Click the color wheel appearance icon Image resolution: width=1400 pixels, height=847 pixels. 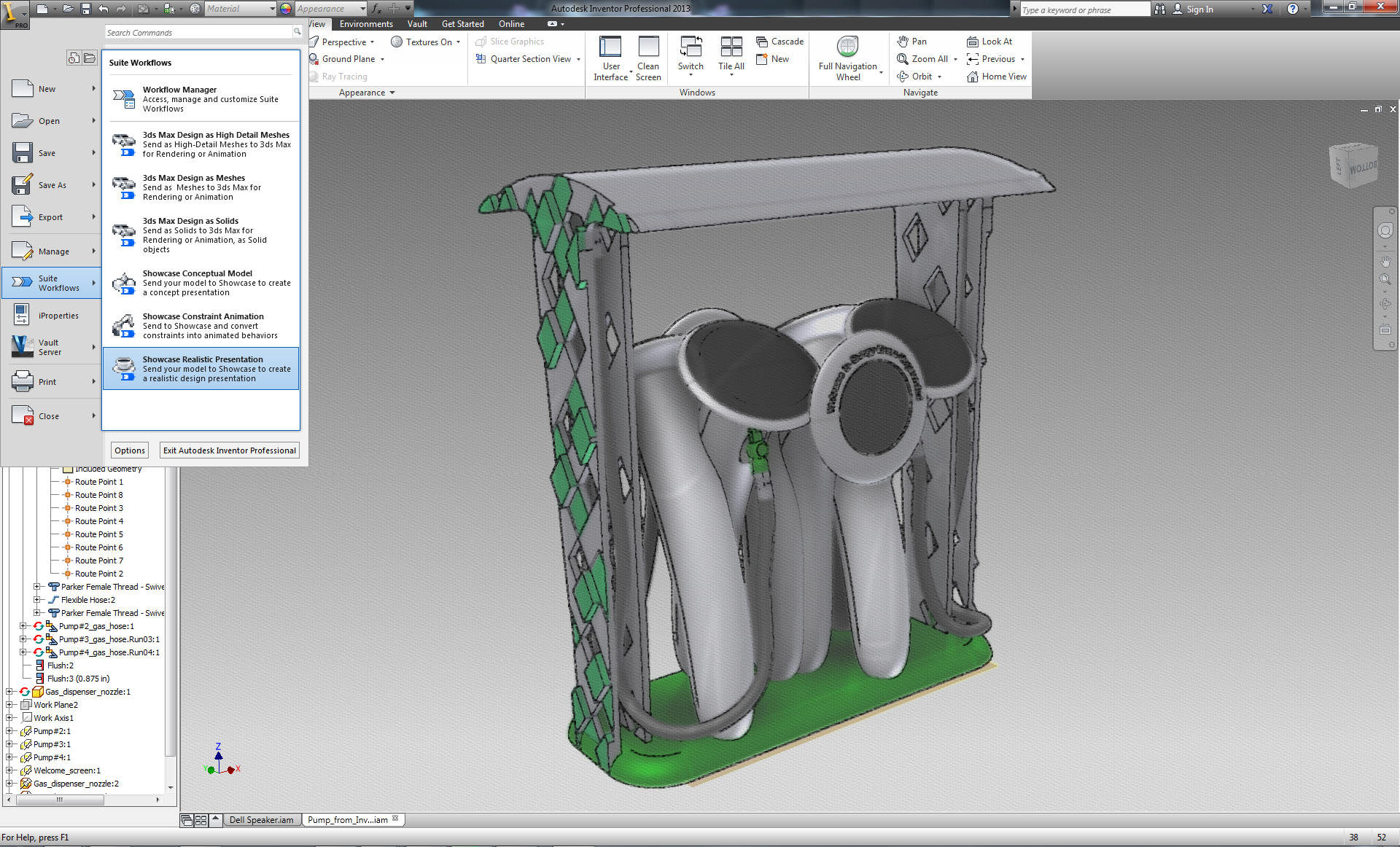(286, 9)
